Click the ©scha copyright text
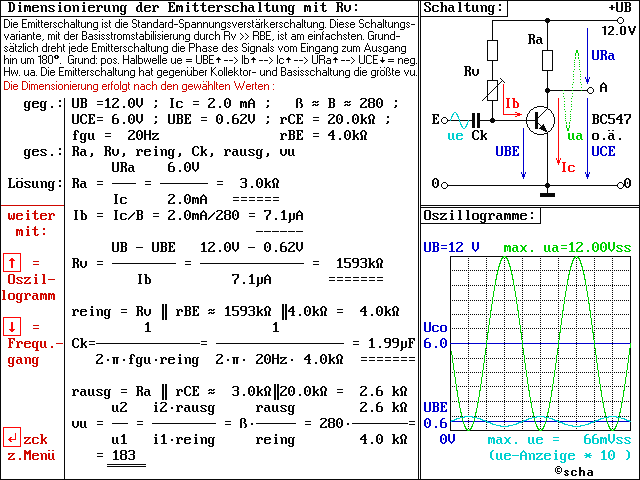Screen dimensions: 640x480 (x=575, y=471)
